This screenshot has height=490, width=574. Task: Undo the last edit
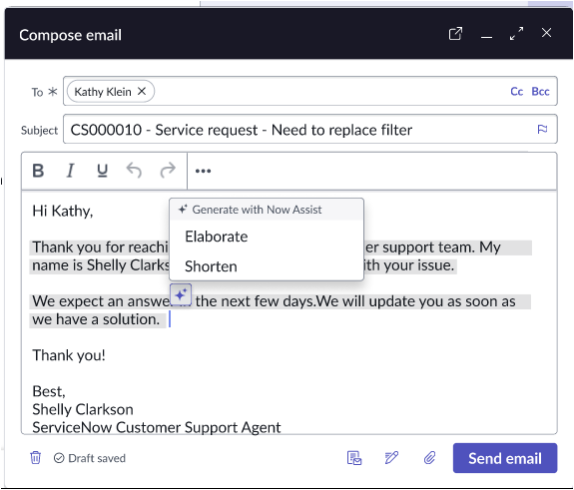click(134, 171)
